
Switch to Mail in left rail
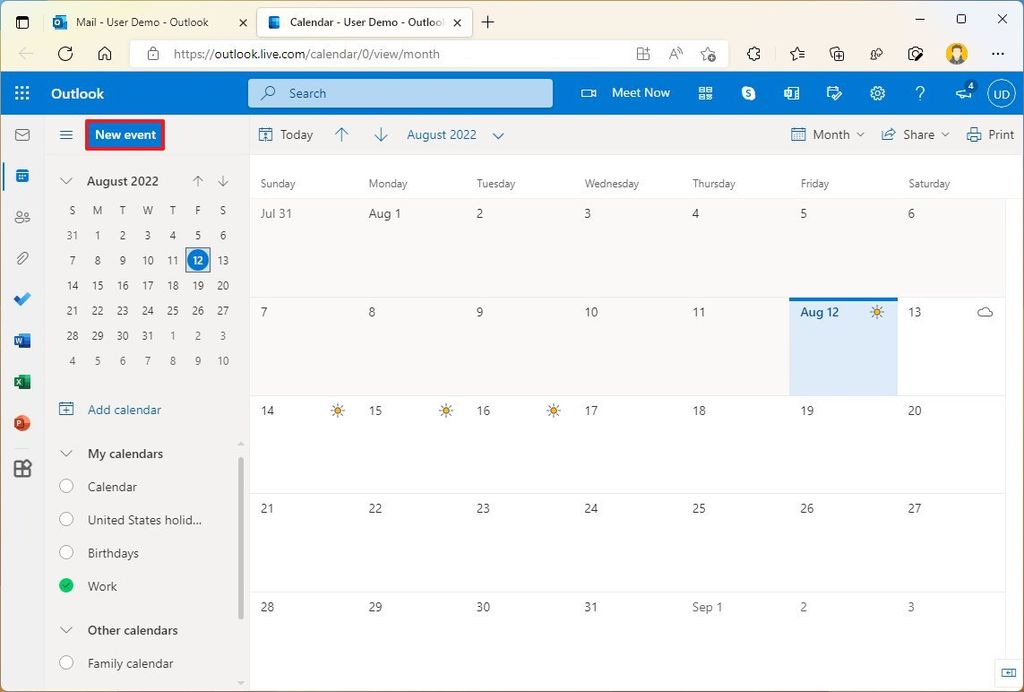pyautogui.click(x=22, y=134)
